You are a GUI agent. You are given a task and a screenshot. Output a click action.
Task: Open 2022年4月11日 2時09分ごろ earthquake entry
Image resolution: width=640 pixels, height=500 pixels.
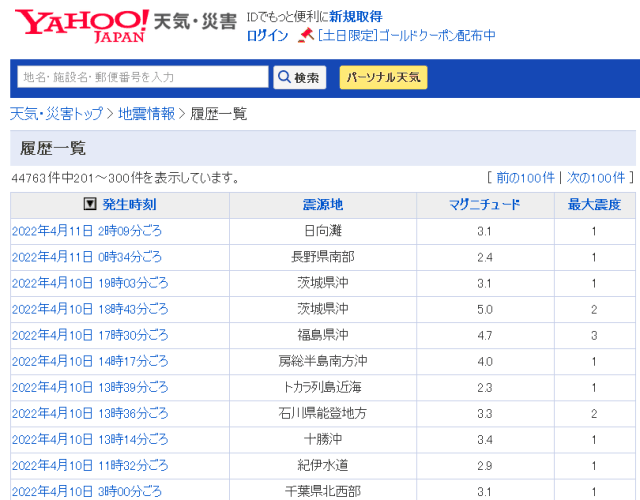[x=87, y=231]
